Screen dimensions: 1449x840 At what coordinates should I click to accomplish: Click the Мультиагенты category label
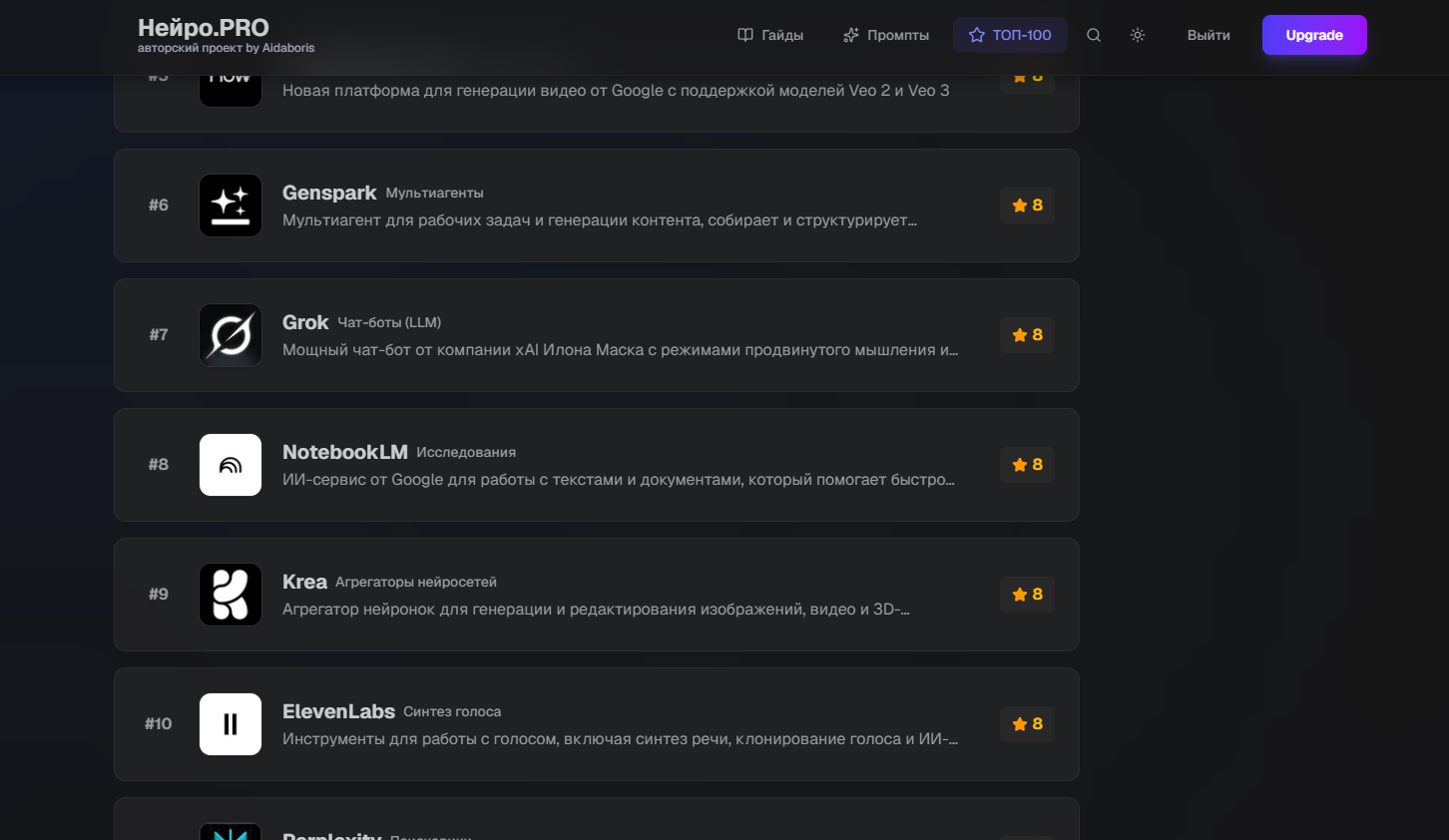click(434, 194)
